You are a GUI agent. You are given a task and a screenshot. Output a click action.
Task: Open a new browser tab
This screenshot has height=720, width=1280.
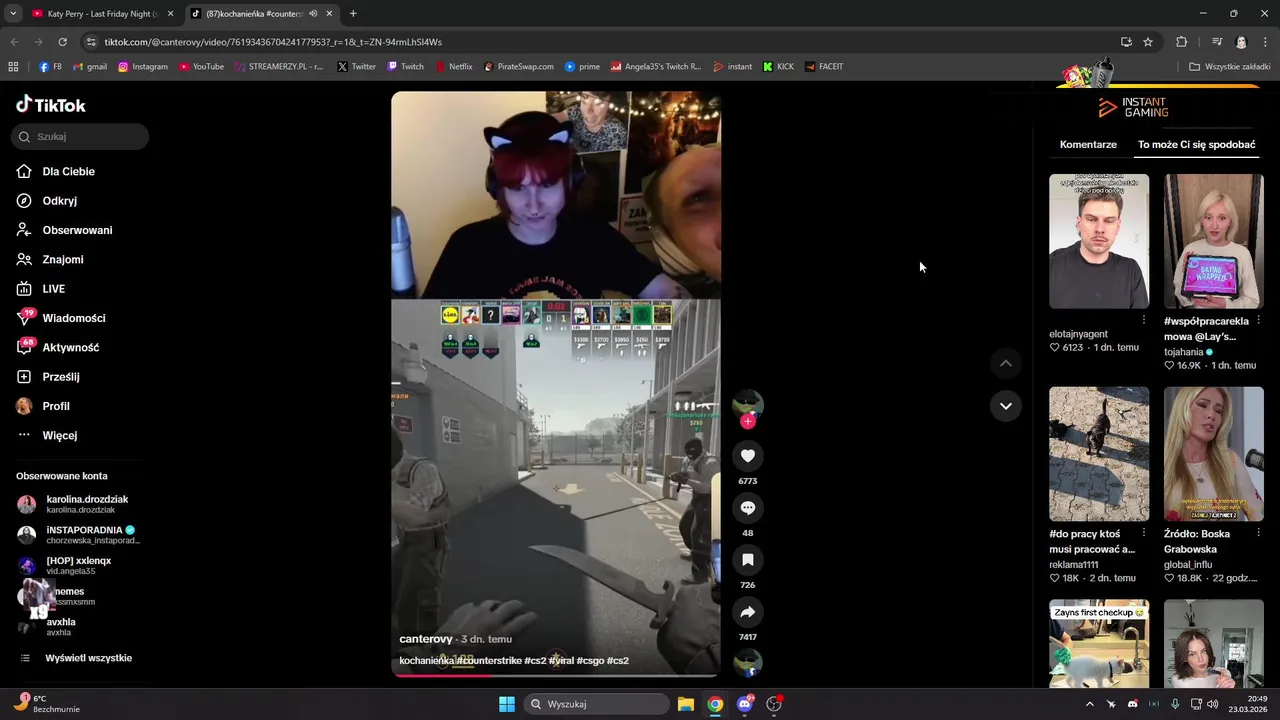tap(353, 14)
